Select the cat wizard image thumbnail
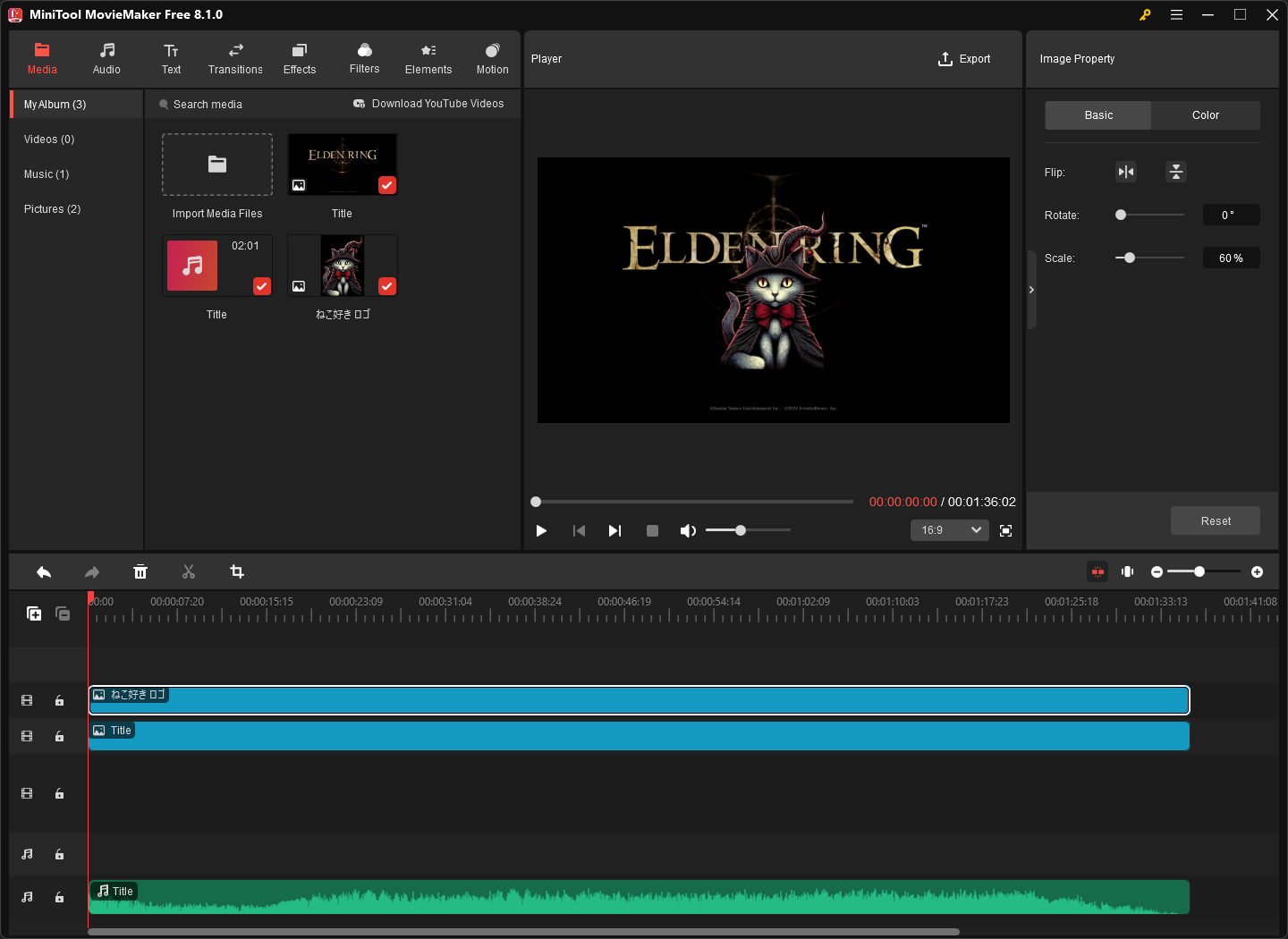This screenshot has height=939, width=1288. click(342, 266)
